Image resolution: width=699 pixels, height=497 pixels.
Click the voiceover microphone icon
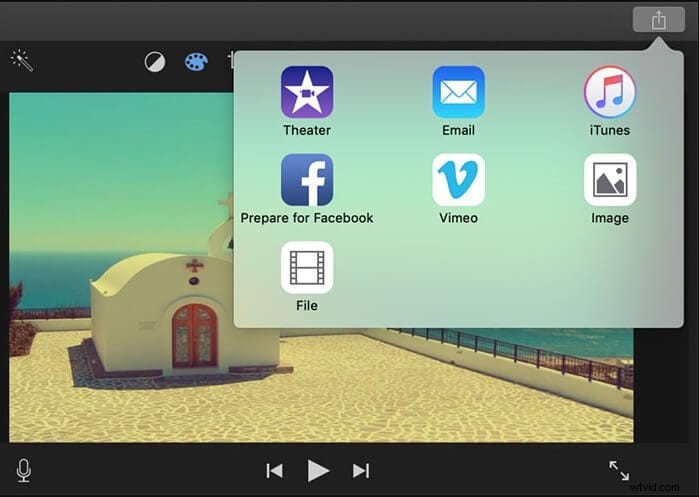[24, 471]
